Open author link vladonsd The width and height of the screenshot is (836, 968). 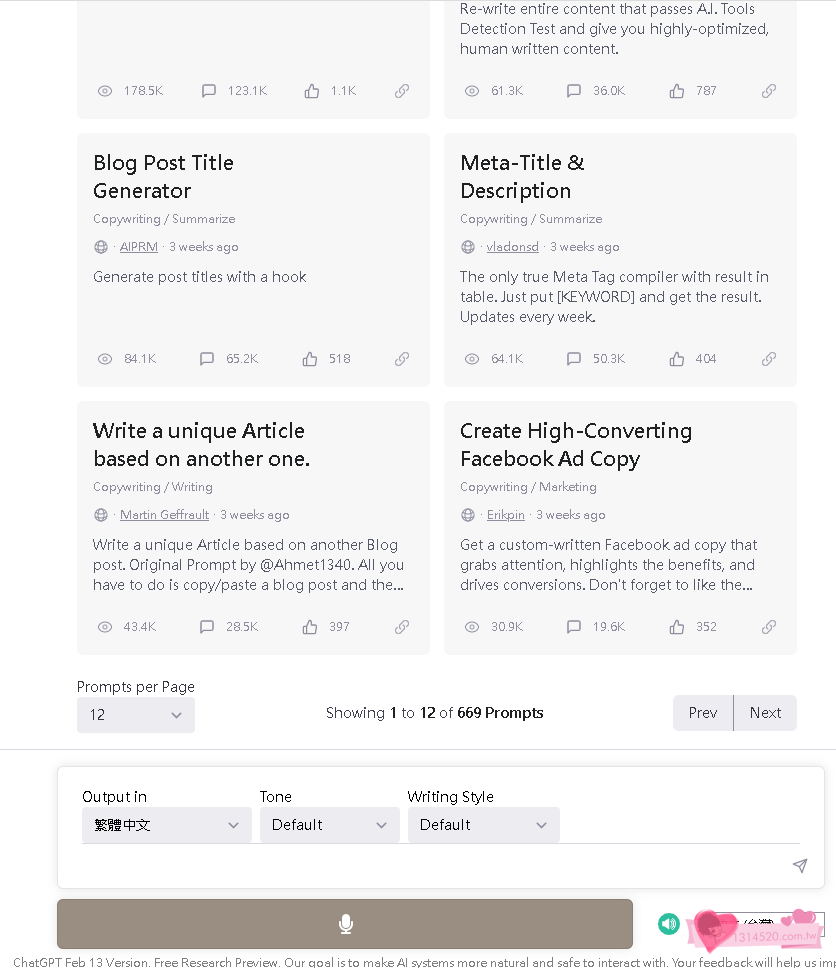(512, 247)
